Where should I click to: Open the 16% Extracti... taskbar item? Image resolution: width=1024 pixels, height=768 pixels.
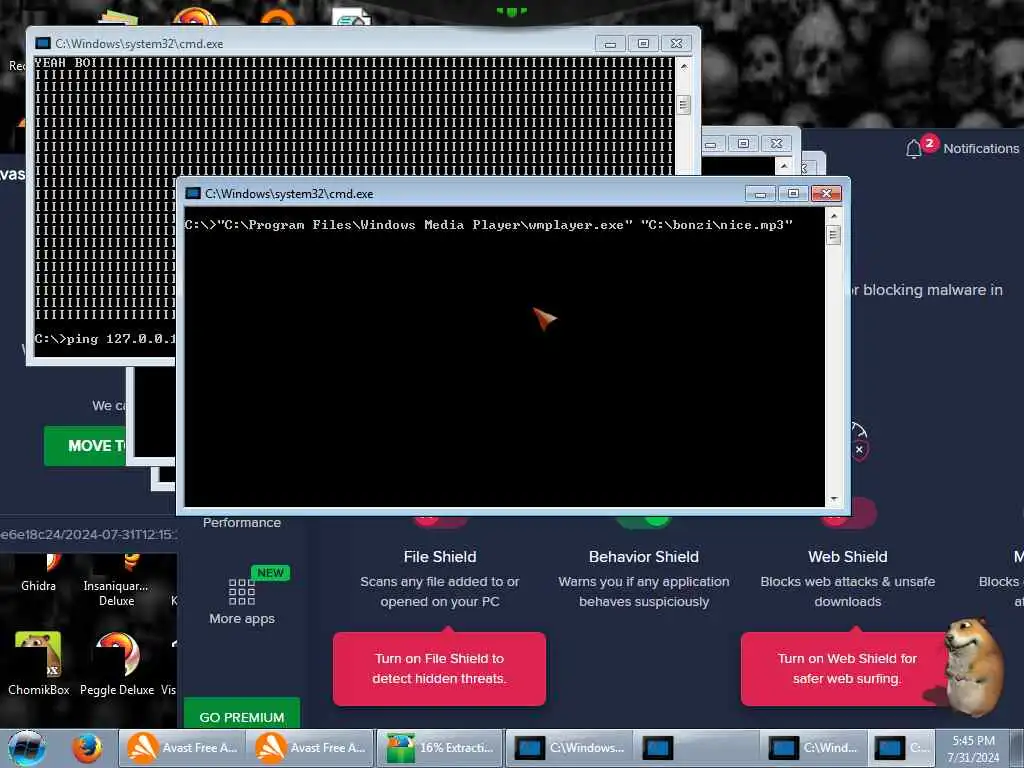(440, 748)
